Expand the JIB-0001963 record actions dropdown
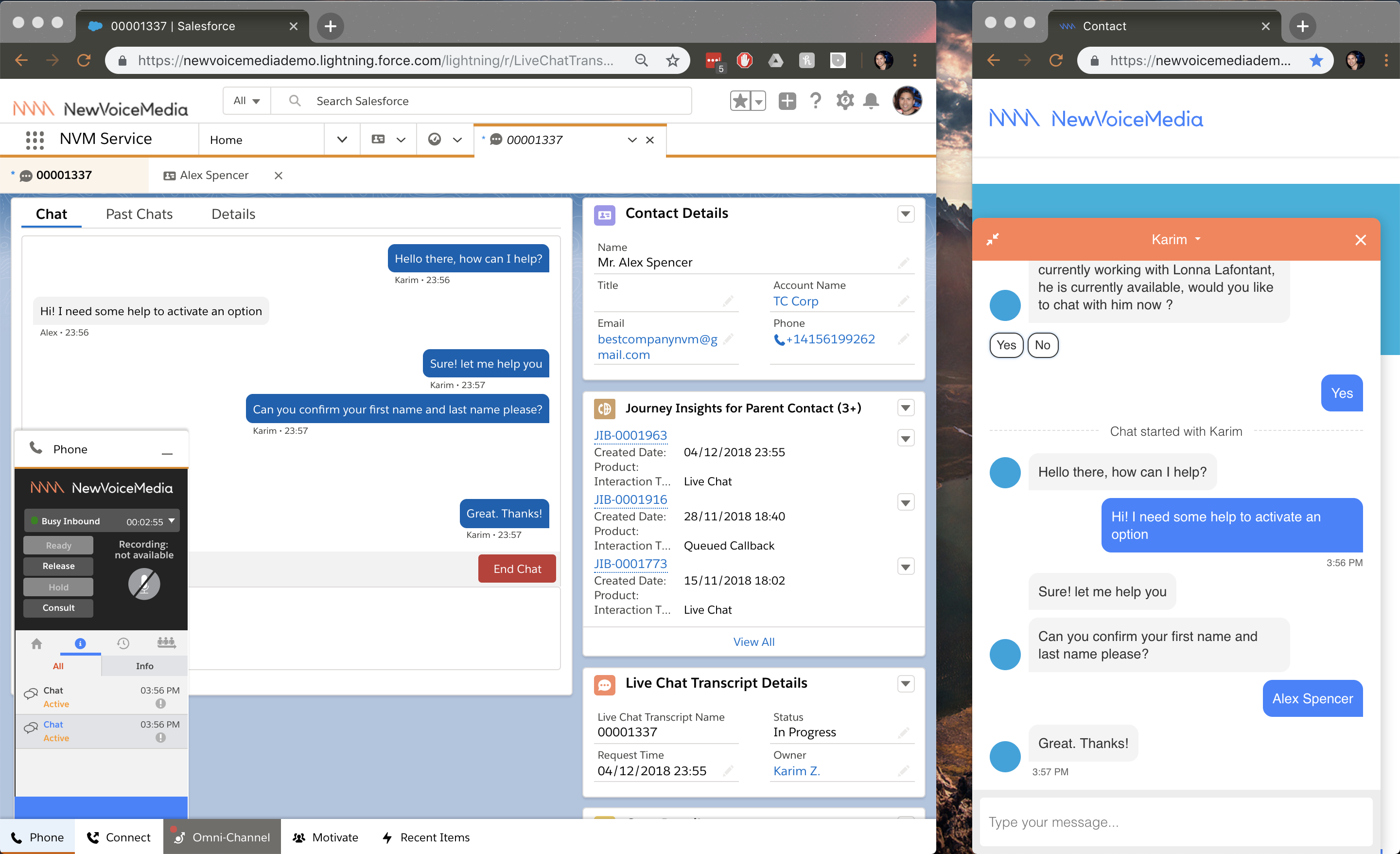This screenshot has height=854, width=1400. coord(906,438)
